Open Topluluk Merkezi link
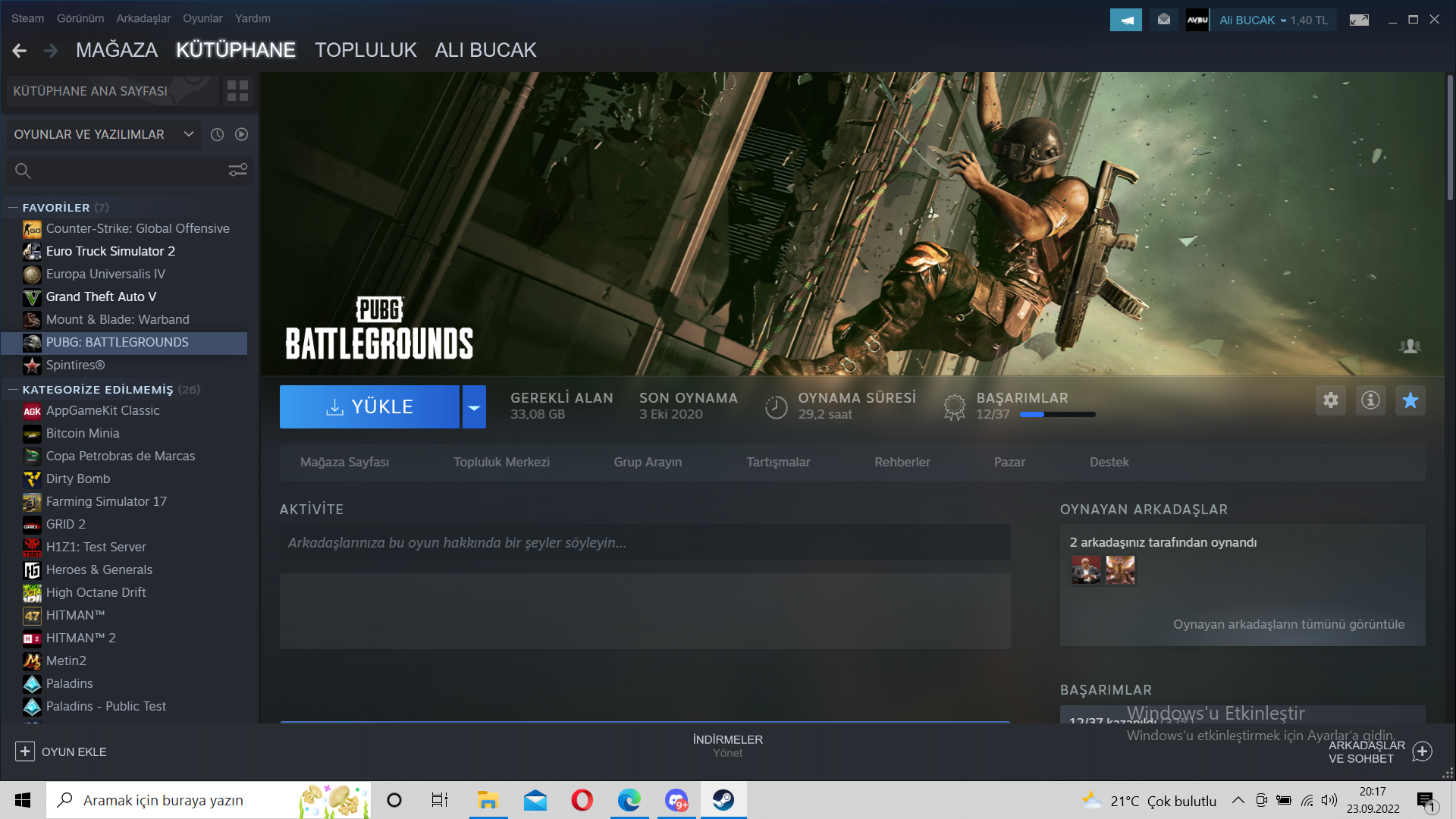The image size is (1456, 819). pyautogui.click(x=501, y=462)
